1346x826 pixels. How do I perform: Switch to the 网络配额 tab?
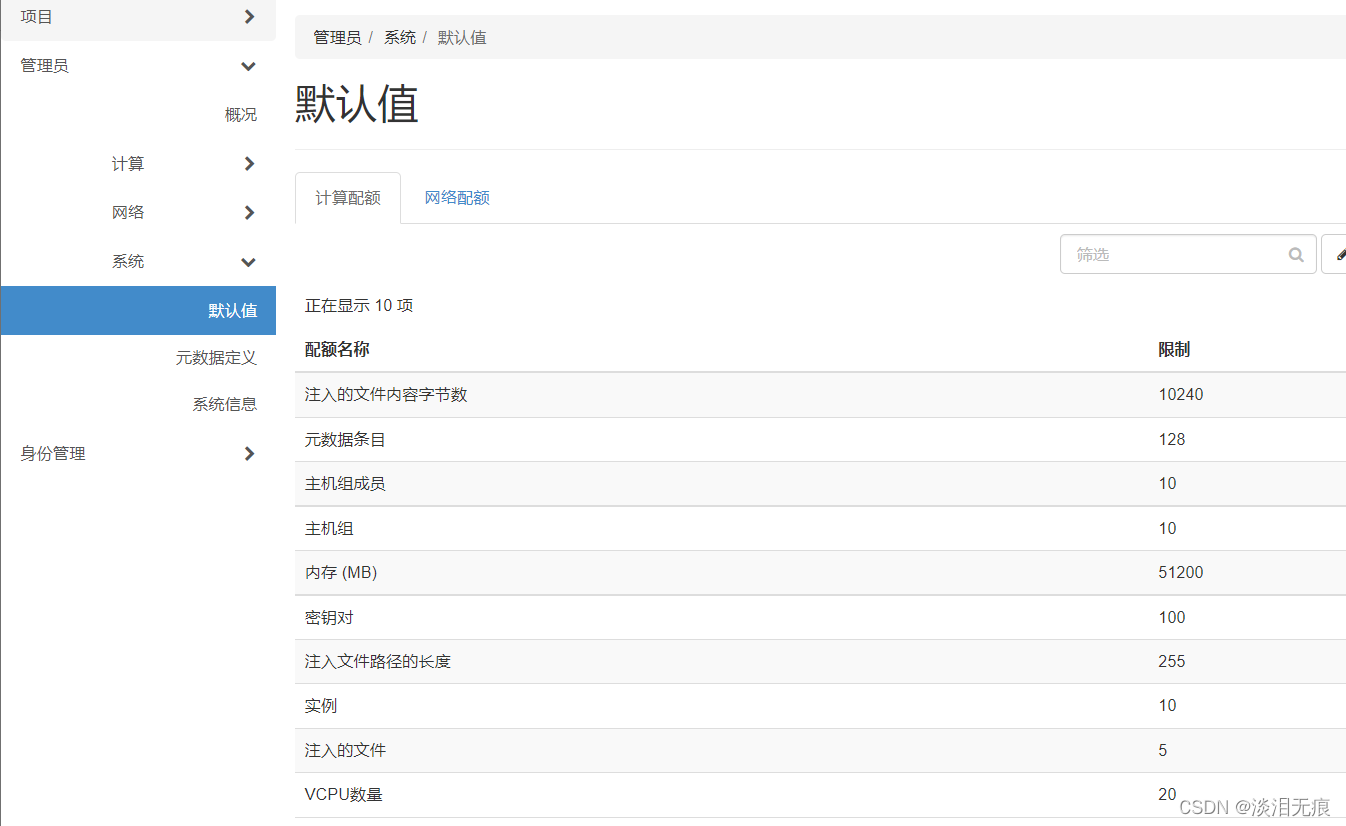[x=457, y=198]
